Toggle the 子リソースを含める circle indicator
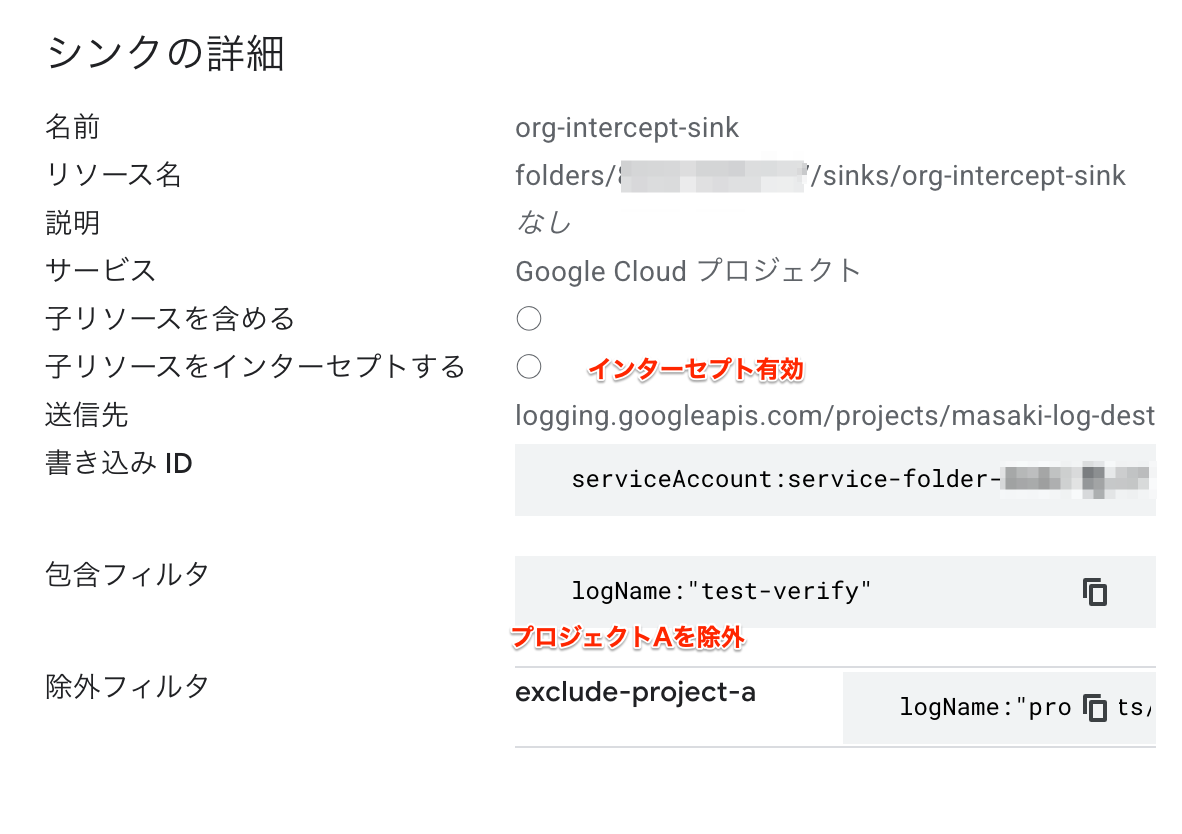 528,319
